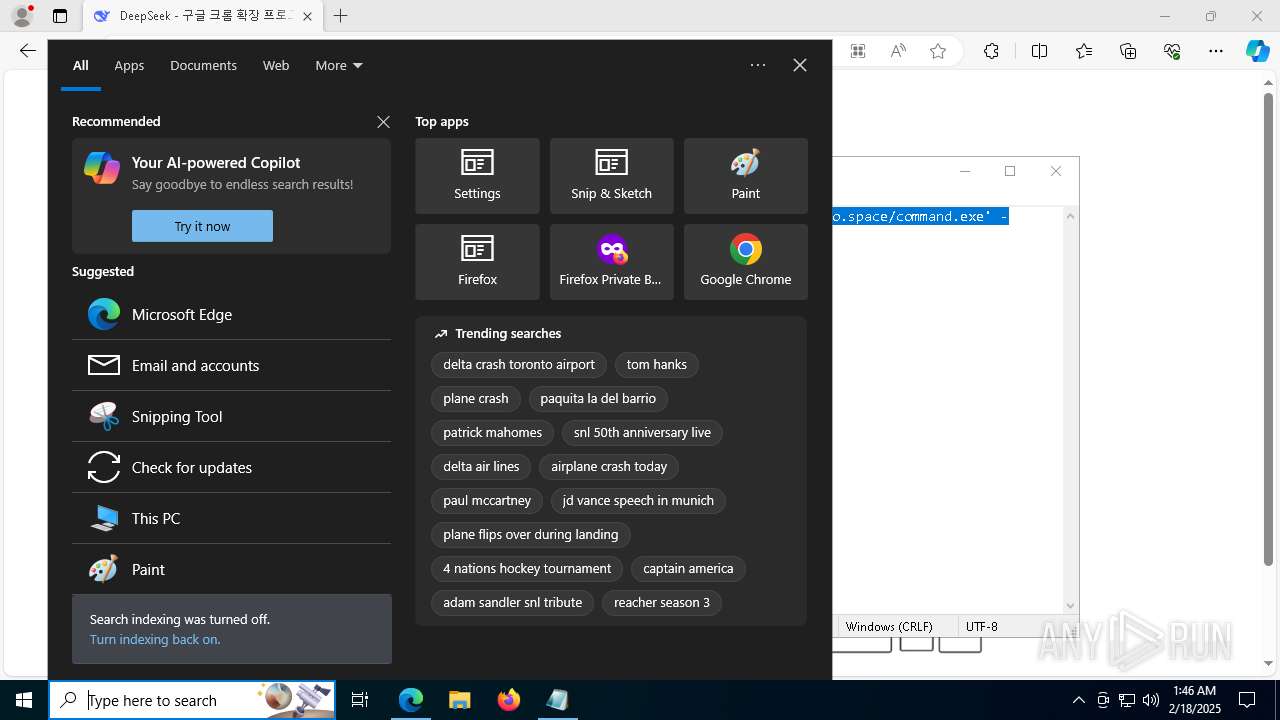Click Edge back arrow
The width and height of the screenshot is (1280, 720).
tap(27, 51)
